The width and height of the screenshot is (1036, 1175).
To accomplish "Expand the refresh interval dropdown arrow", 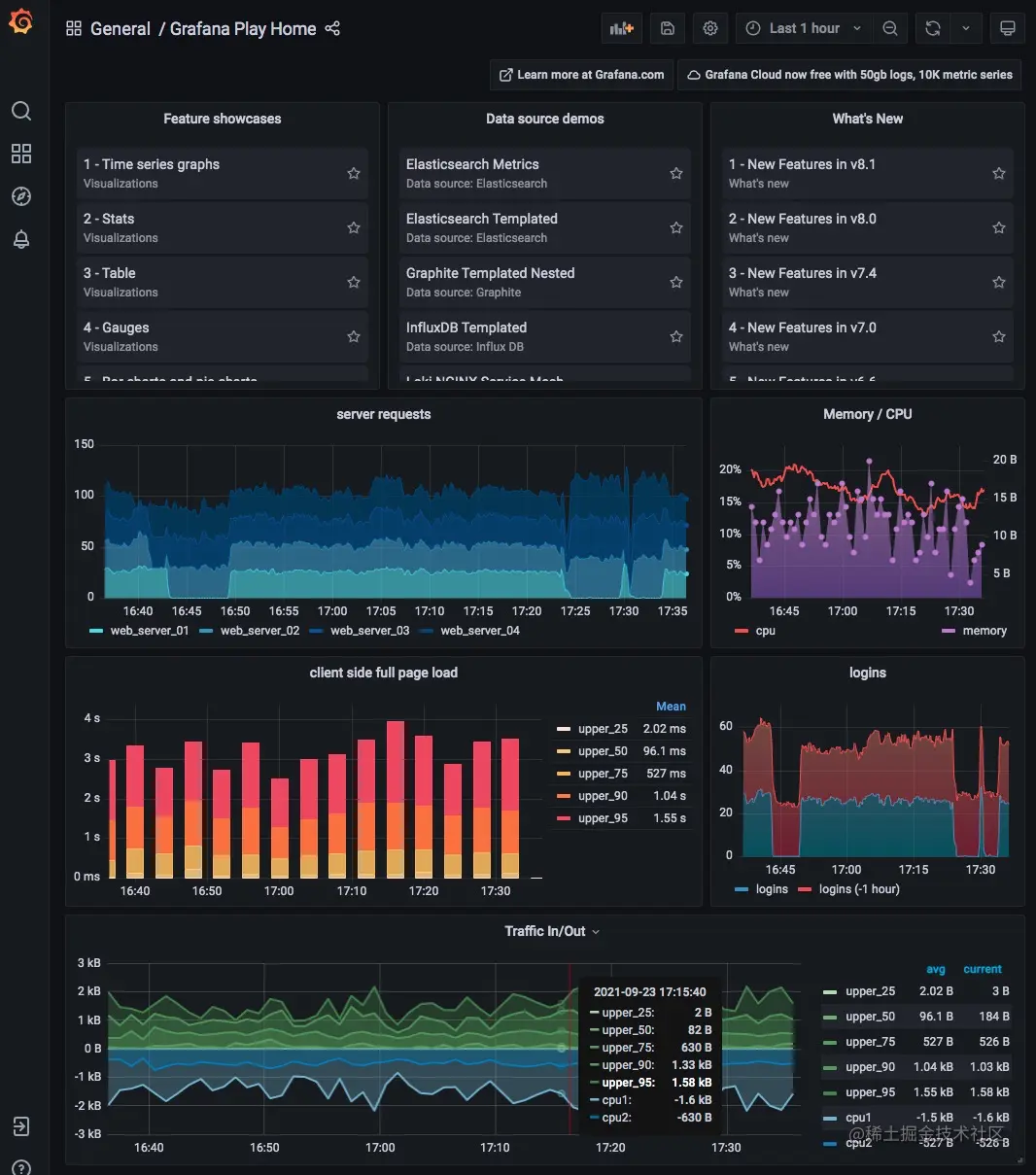I will tap(966, 28).
